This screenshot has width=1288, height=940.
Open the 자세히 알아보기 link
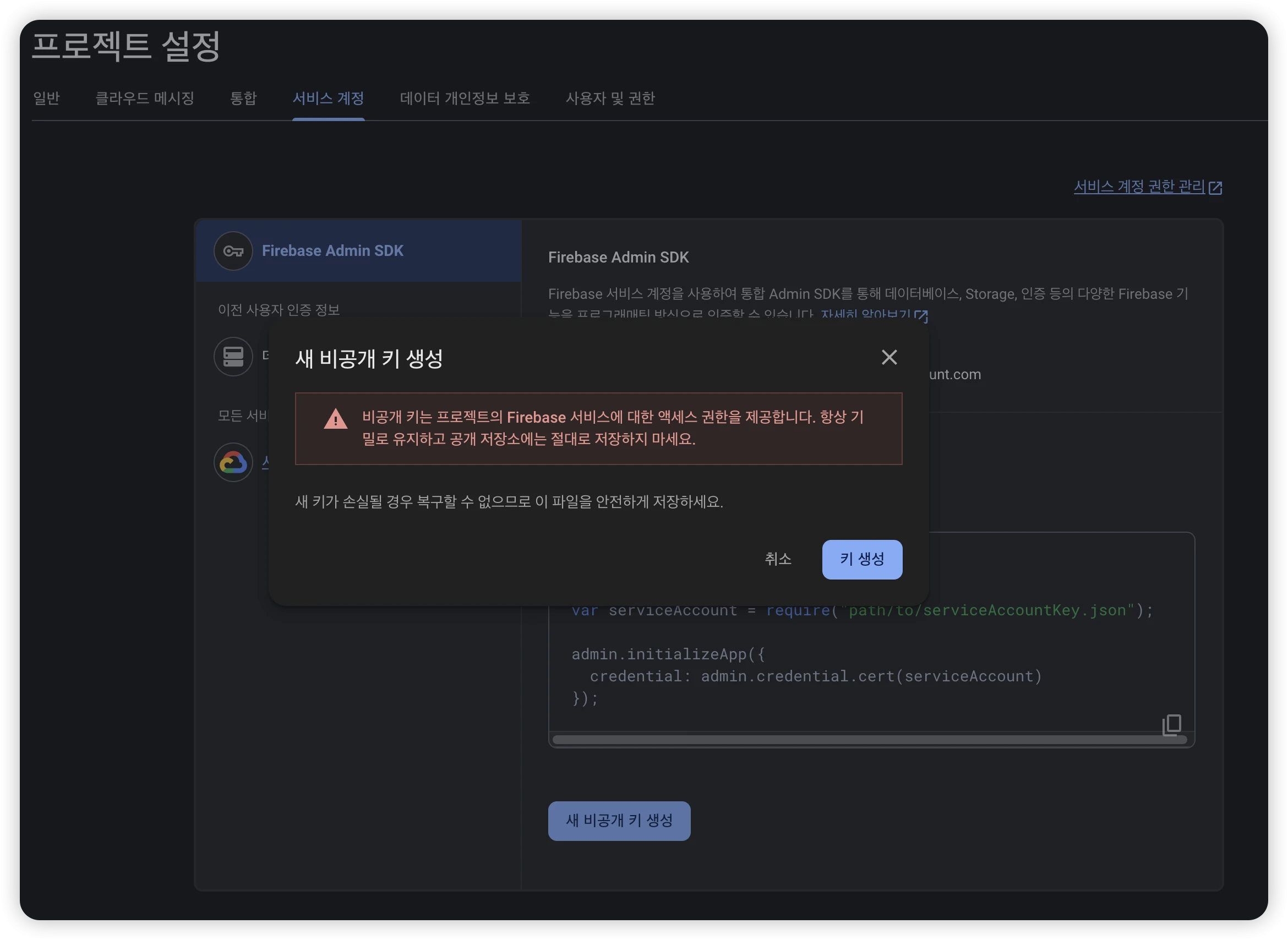click(x=866, y=315)
